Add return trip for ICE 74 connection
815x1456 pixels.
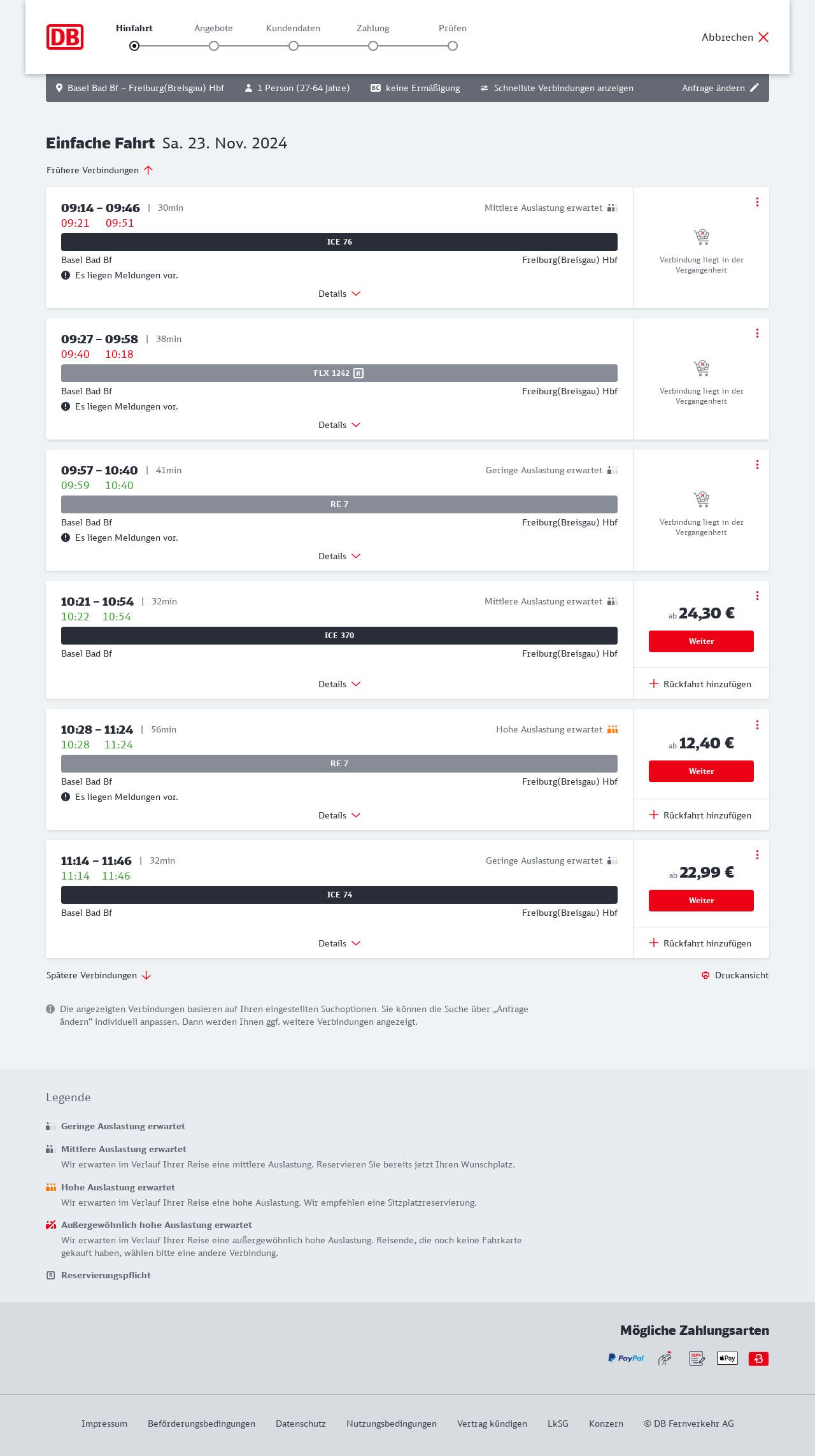coord(700,943)
